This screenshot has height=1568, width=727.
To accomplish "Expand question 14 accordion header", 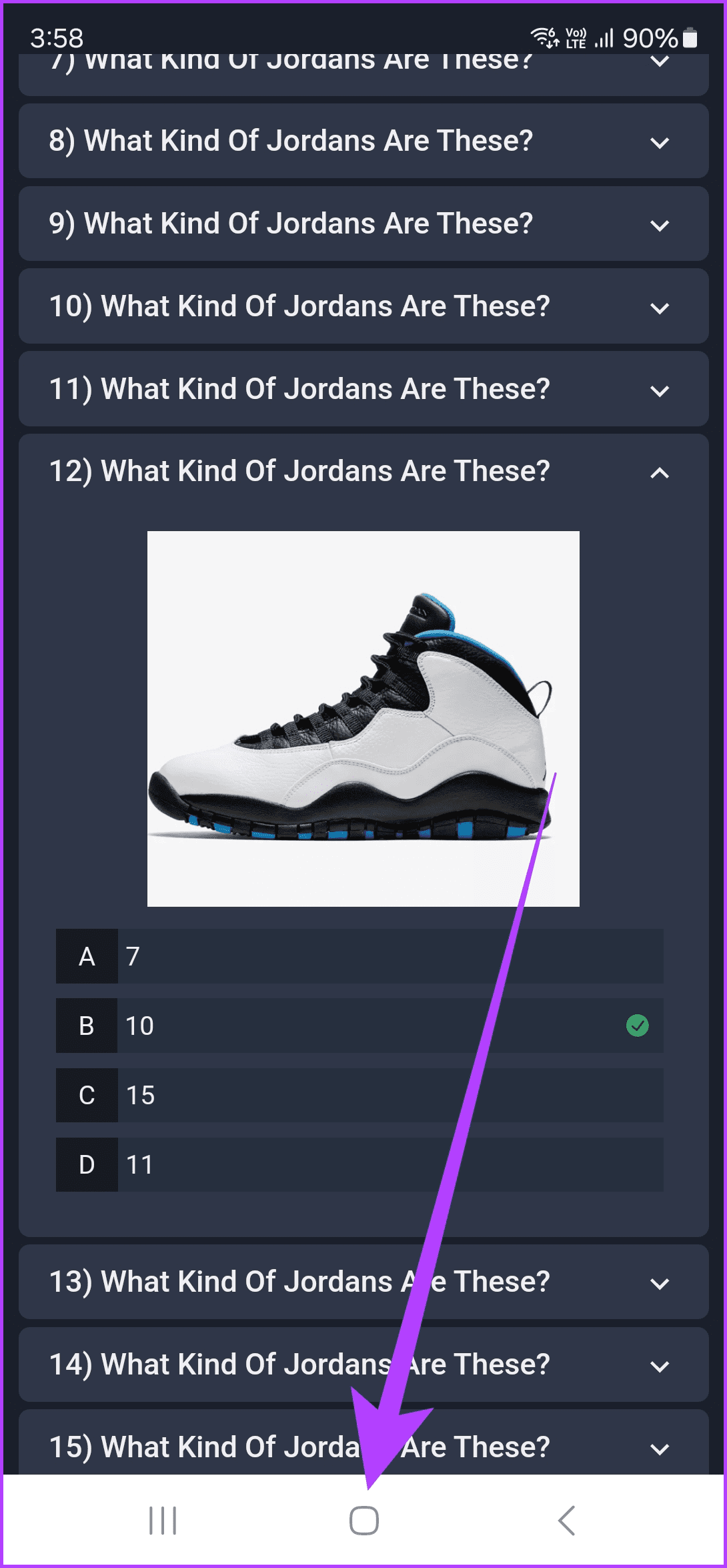I will [363, 1364].
